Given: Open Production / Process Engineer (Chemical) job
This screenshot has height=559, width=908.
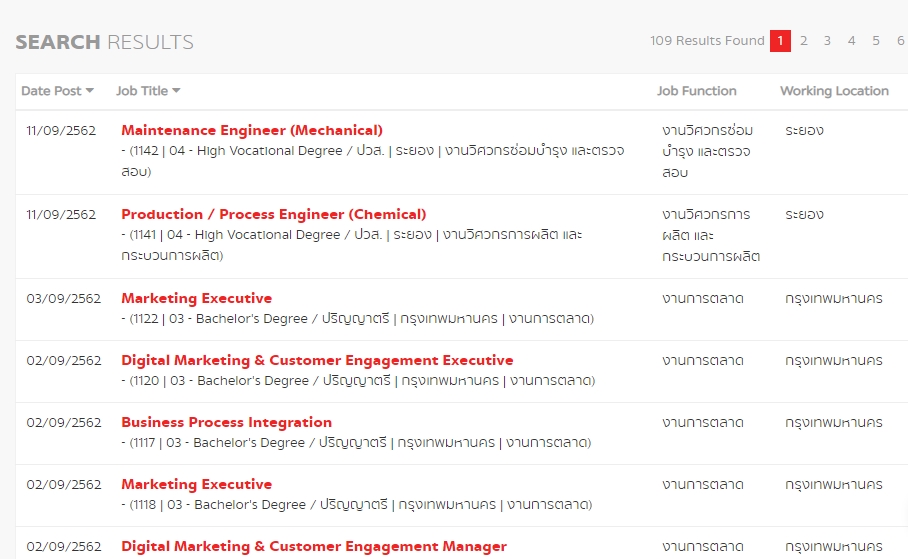Looking at the screenshot, I should pyautogui.click(x=273, y=214).
